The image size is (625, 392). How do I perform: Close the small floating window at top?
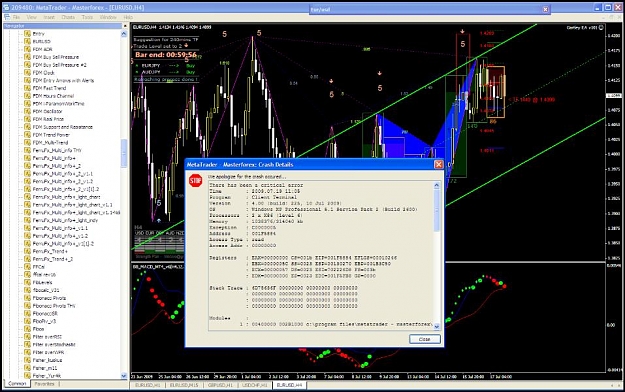click(545, 9)
